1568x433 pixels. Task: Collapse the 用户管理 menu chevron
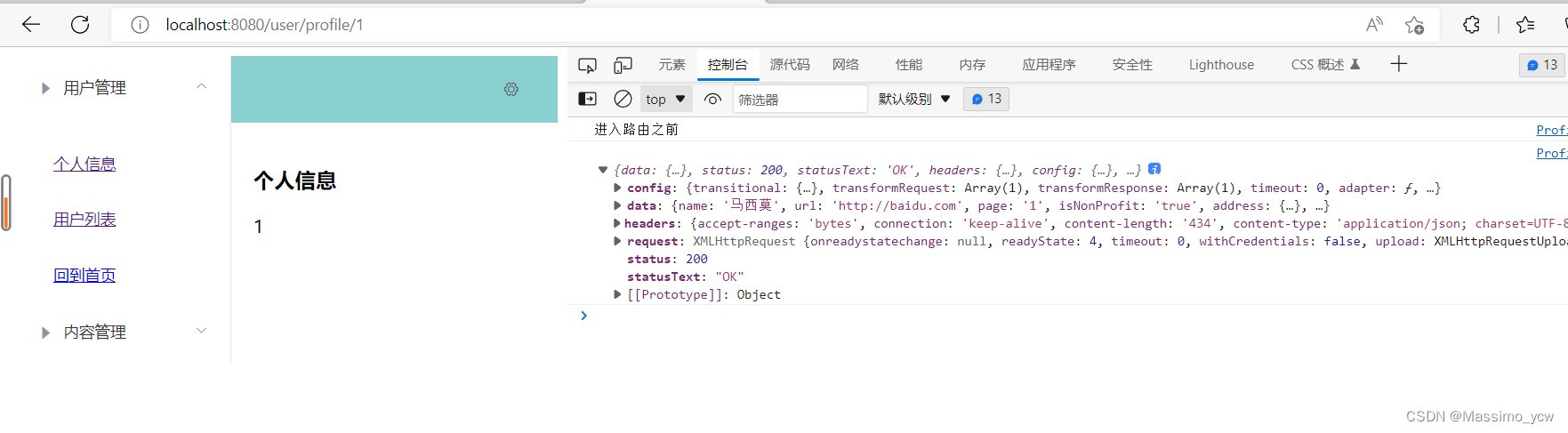pyautogui.click(x=201, y=86)
